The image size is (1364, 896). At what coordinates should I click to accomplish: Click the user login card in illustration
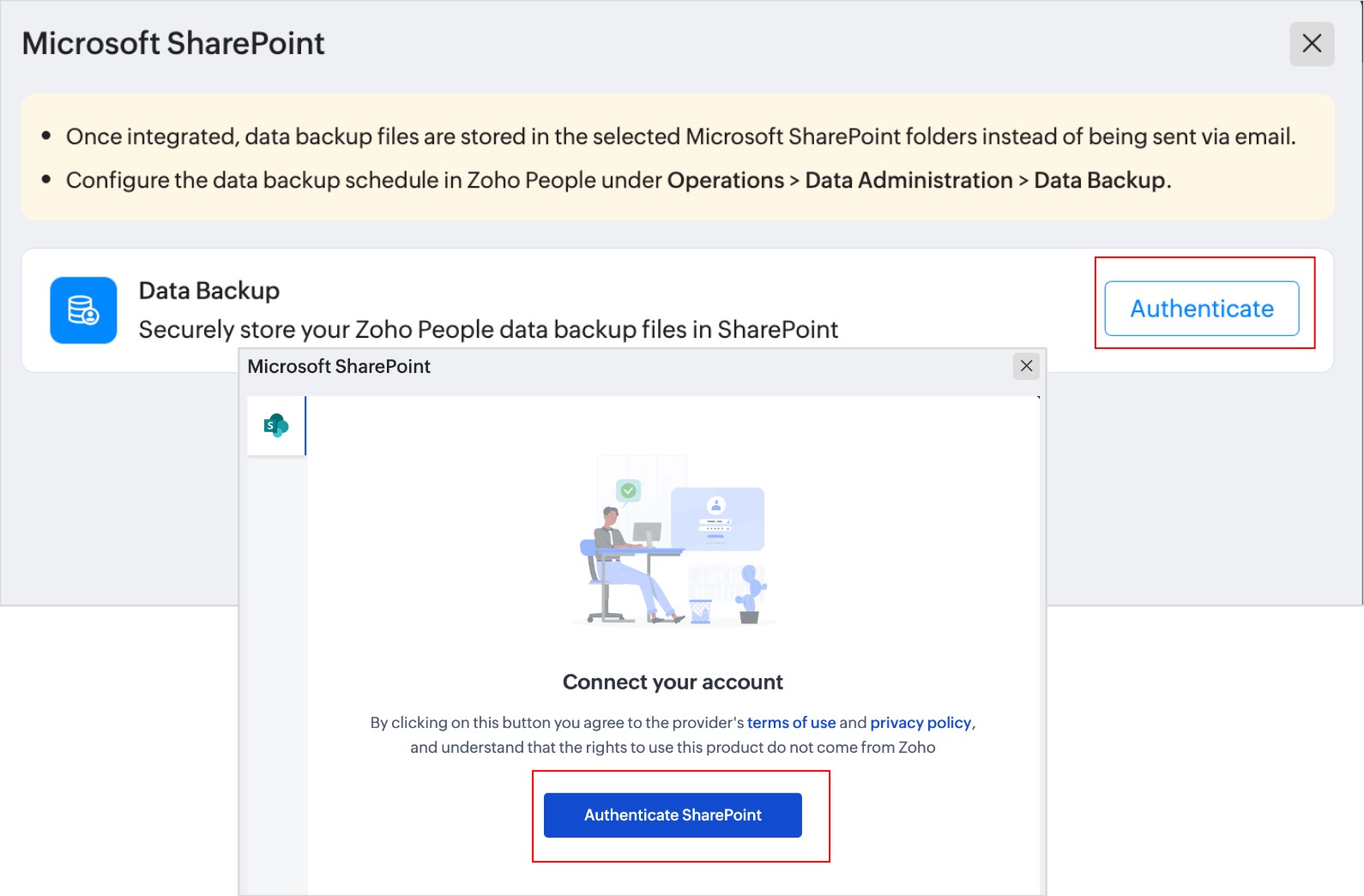[x=717, y=519]
